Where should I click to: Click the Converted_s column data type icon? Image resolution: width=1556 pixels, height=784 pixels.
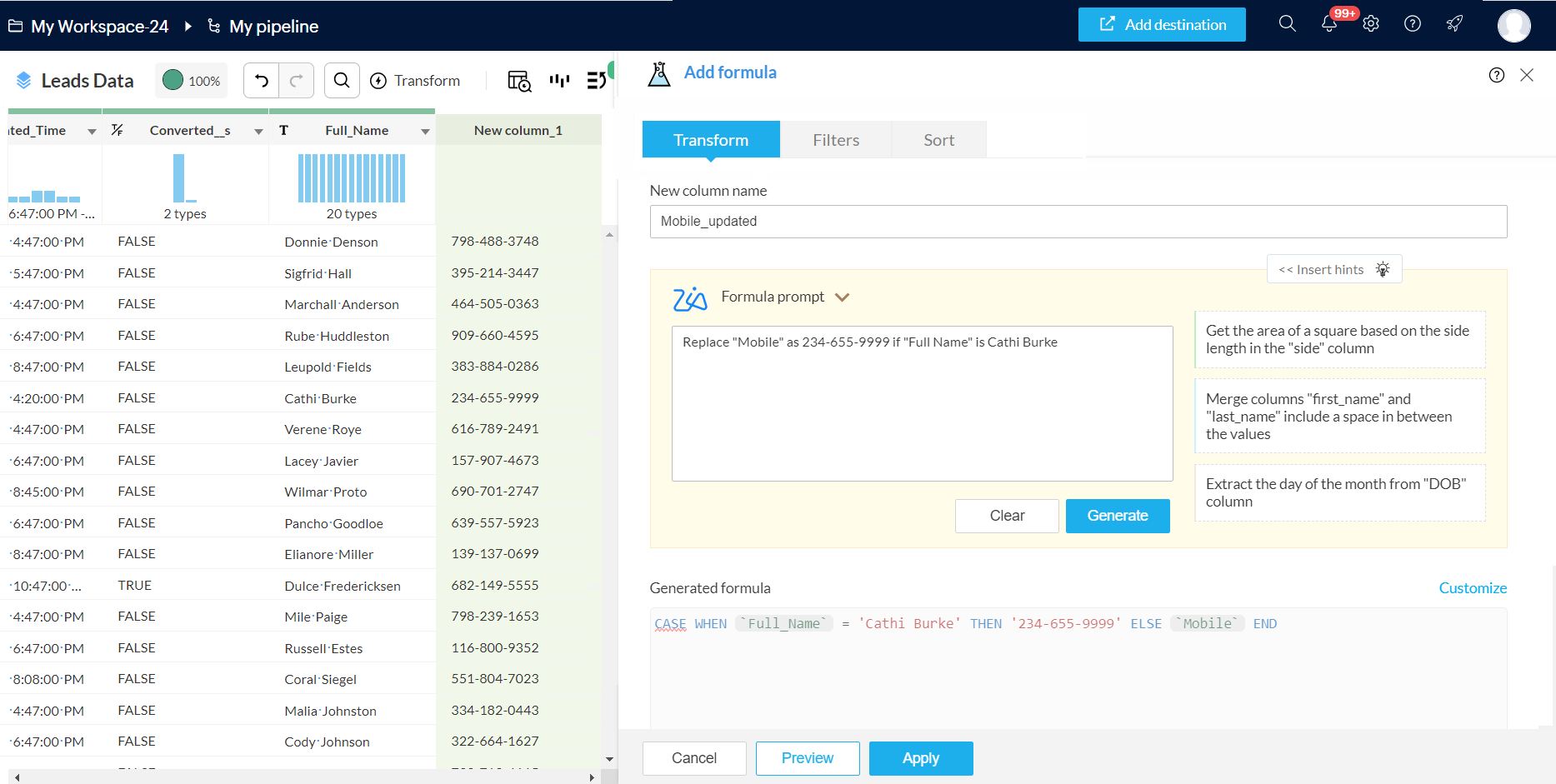point(118,130)
